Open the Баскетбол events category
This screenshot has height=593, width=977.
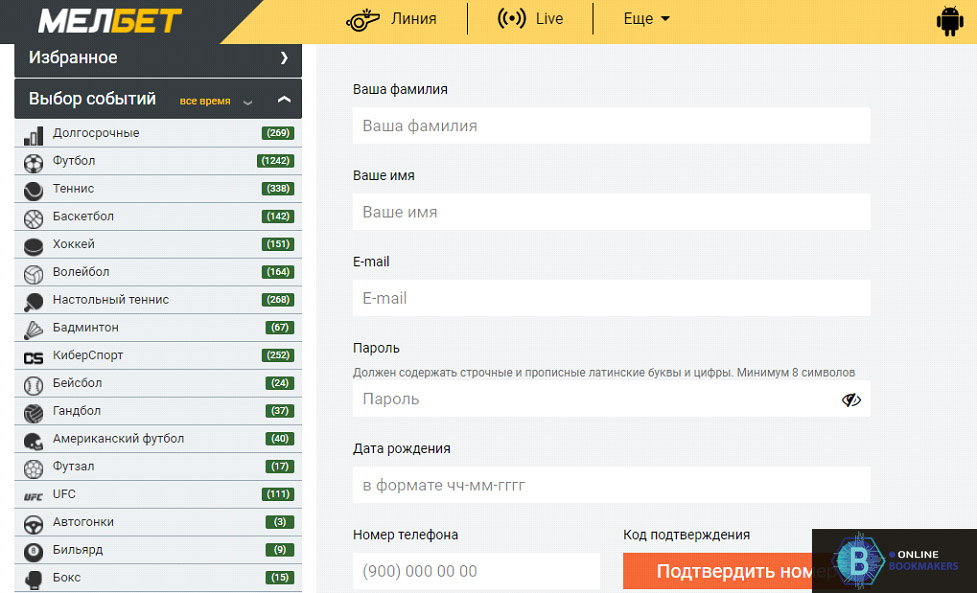[x=83, y=217]
